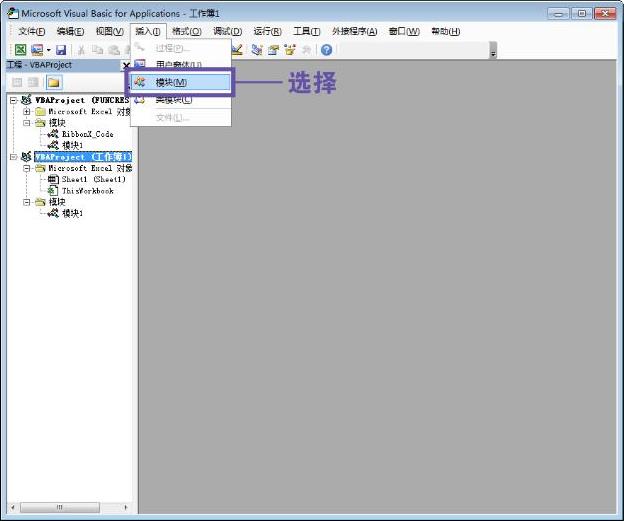Choose 过程(P)... in the Insert menu

click(181, 48)
